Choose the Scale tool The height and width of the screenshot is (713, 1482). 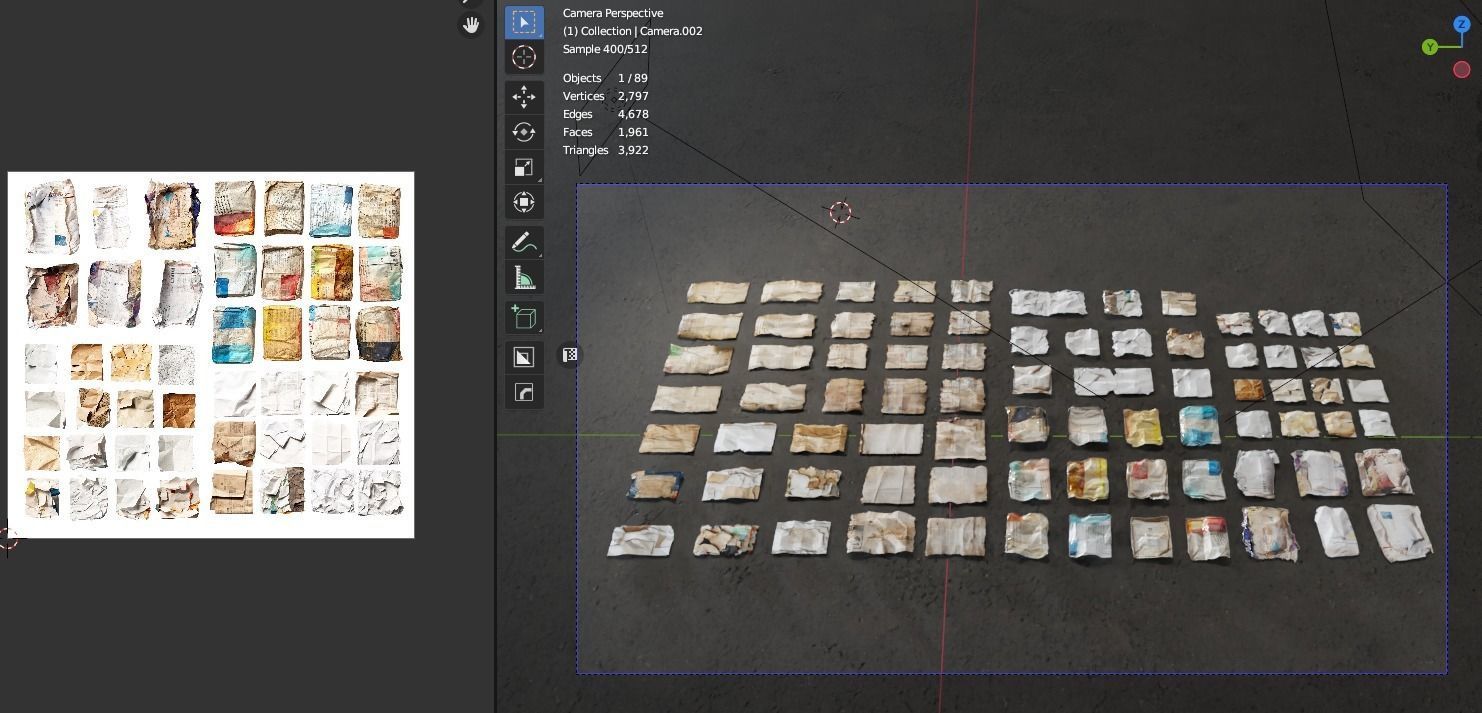[x=524, y=167]
